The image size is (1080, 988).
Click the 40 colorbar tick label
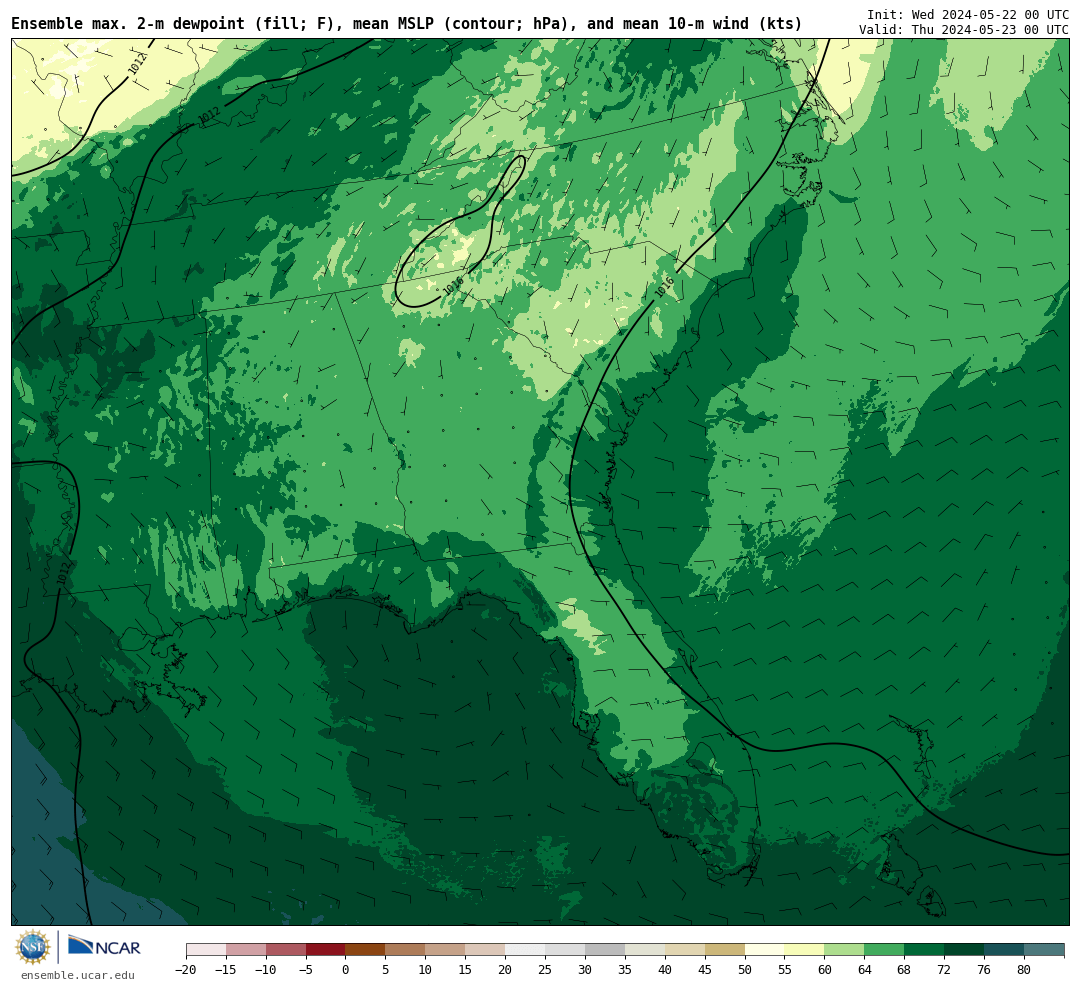coord(665,969)
